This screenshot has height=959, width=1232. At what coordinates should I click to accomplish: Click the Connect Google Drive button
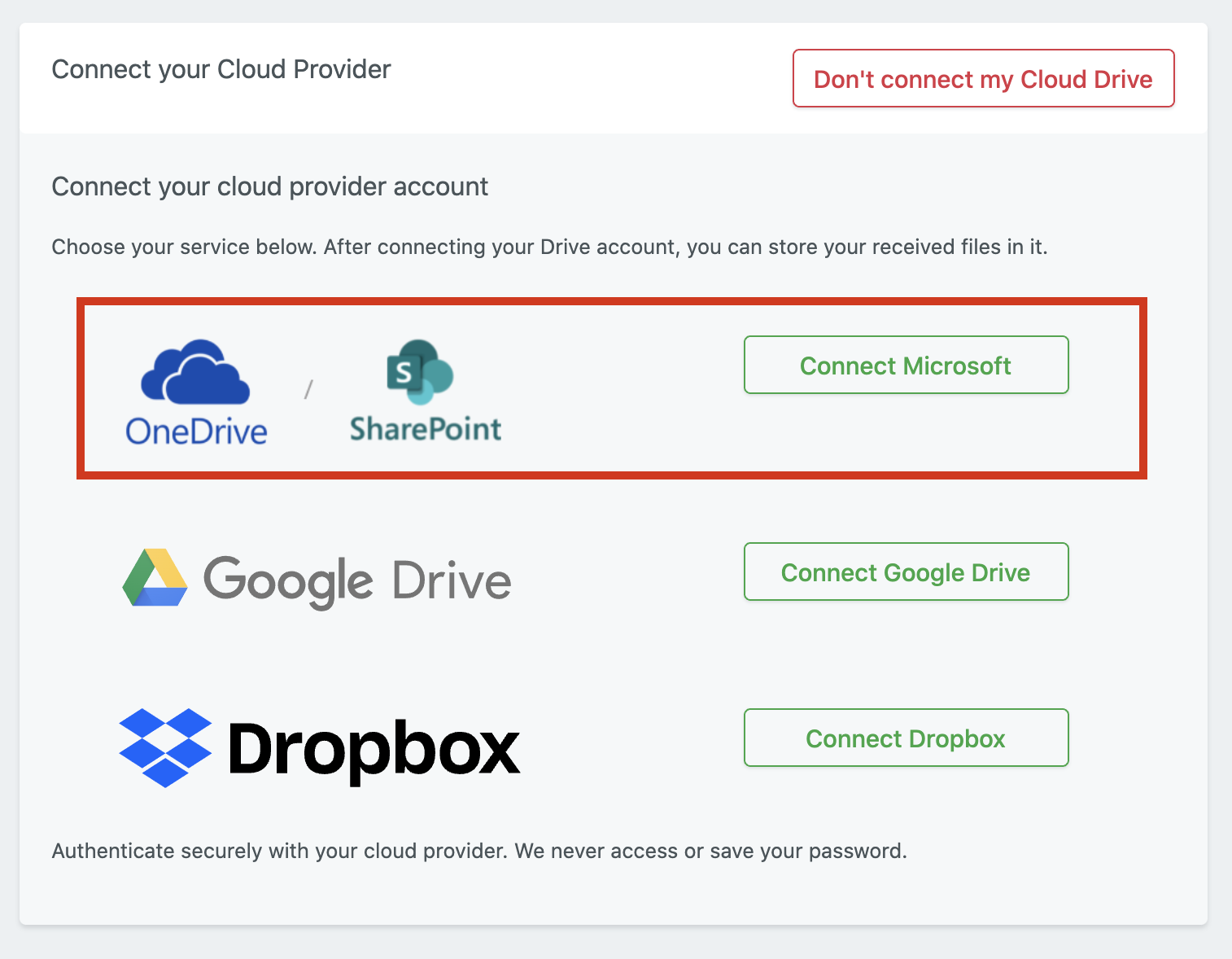[906, 571]
